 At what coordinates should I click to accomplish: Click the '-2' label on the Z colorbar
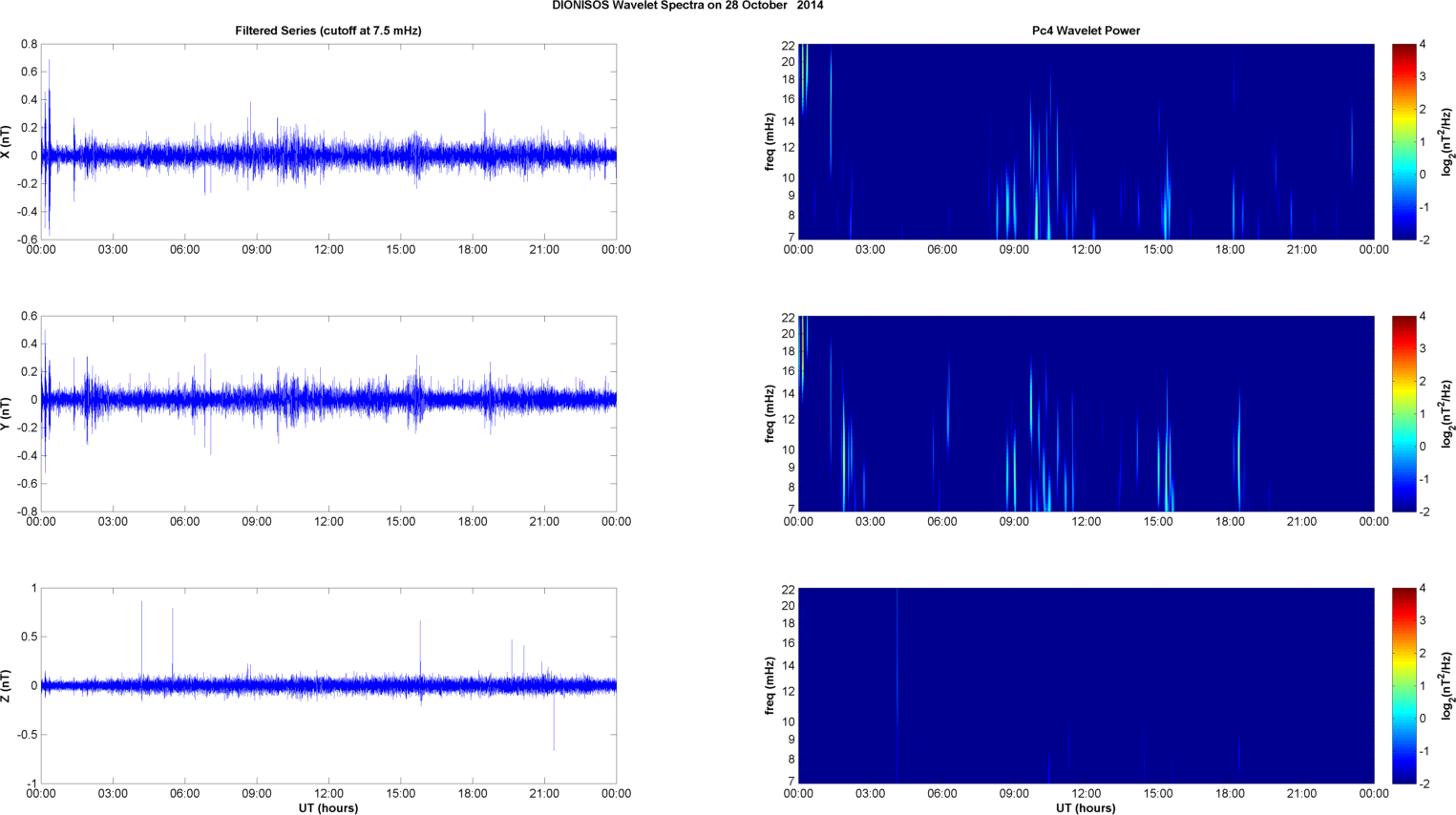tap(1424, 784)
